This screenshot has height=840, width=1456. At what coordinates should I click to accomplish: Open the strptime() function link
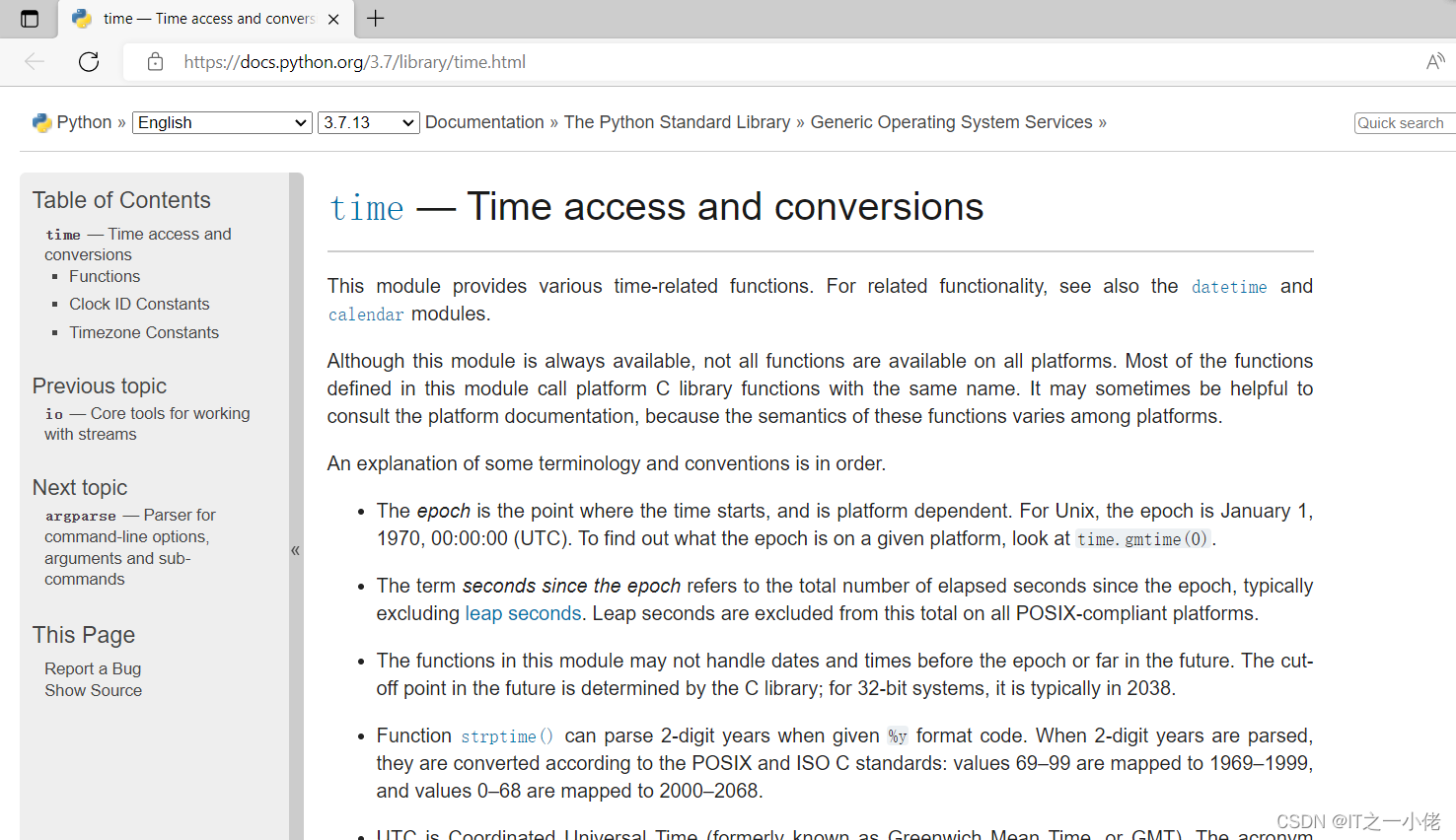click(507, 736)
